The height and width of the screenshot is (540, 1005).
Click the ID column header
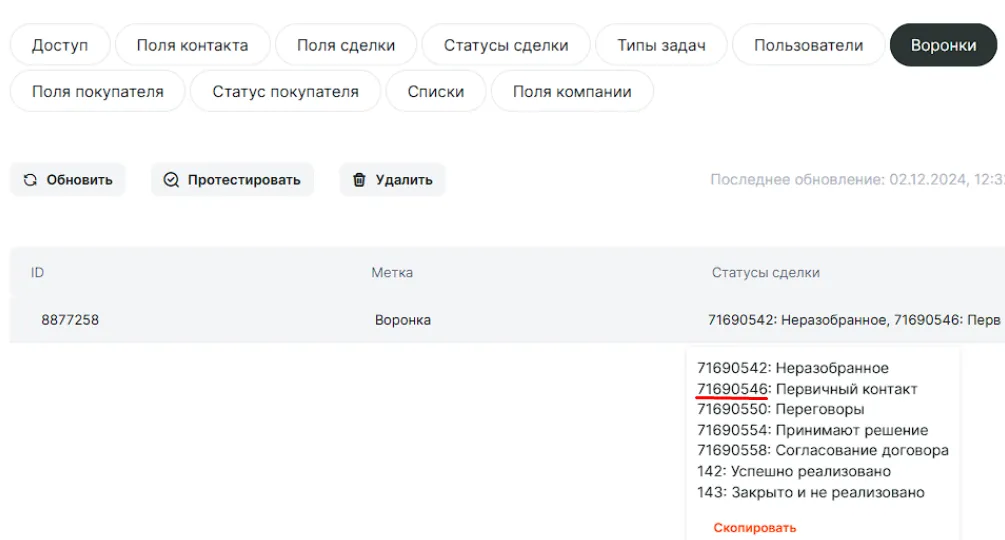37,272
